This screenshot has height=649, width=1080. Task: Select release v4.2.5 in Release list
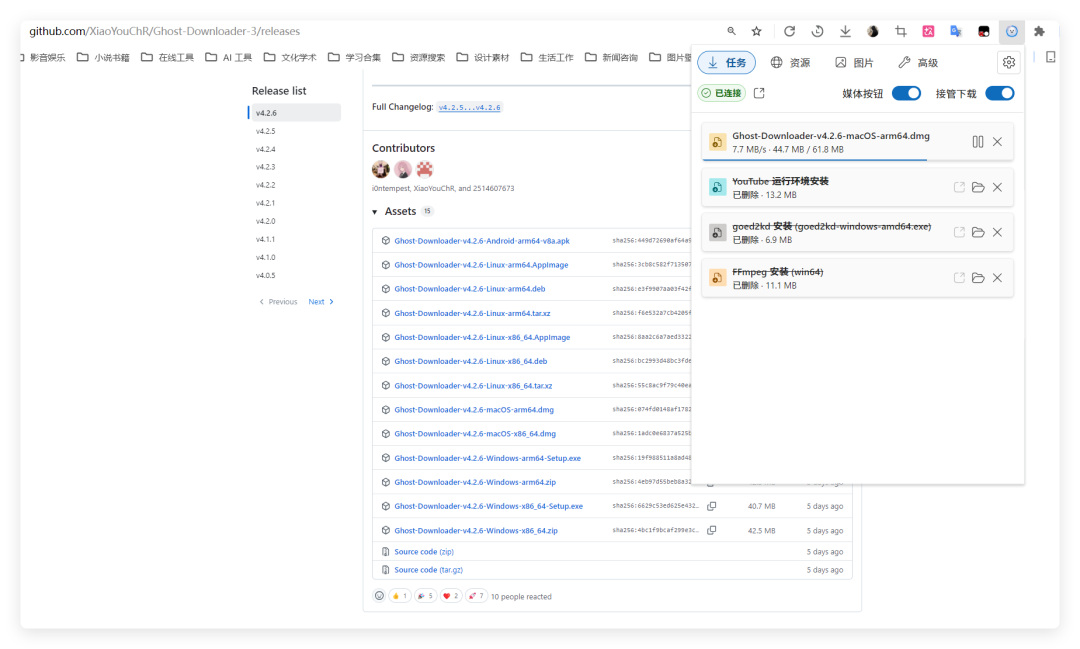coord(265,131)
